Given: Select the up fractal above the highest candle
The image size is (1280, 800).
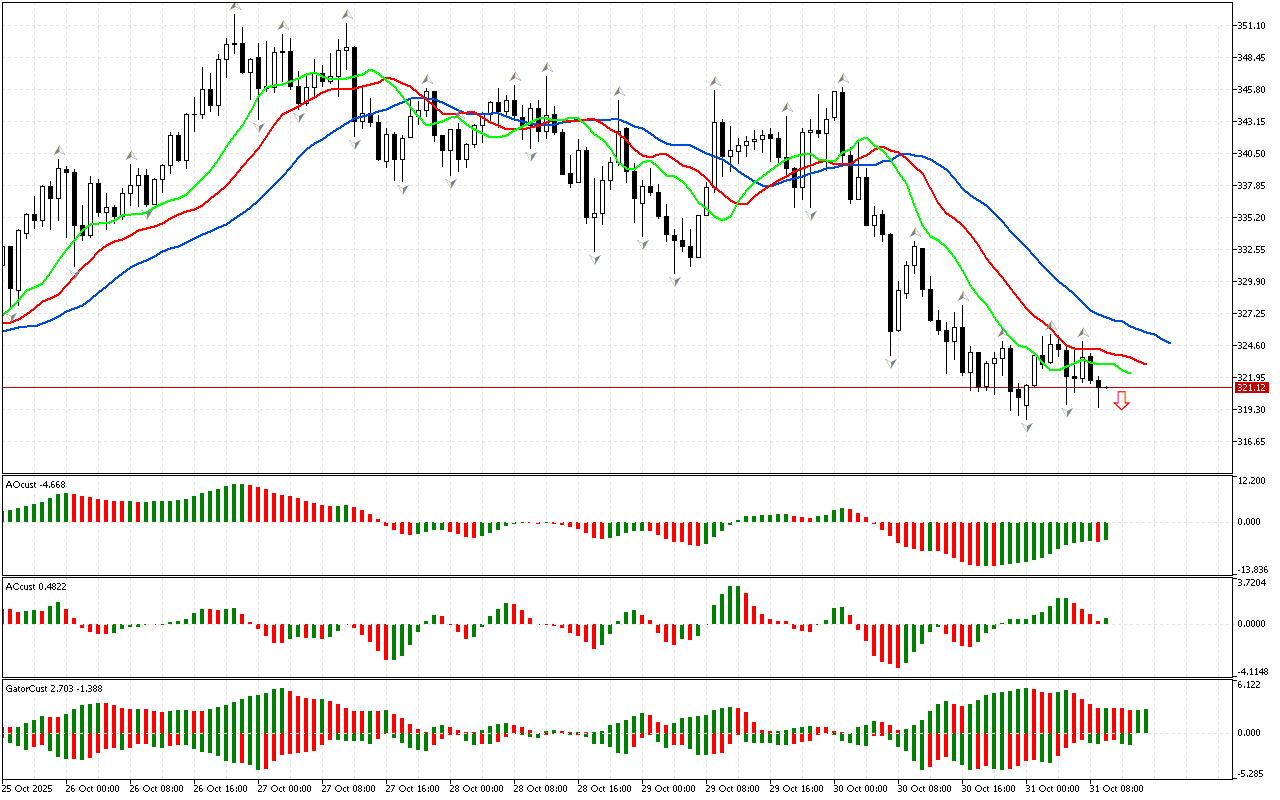Looking at the screenshot, I should [235, 8].
